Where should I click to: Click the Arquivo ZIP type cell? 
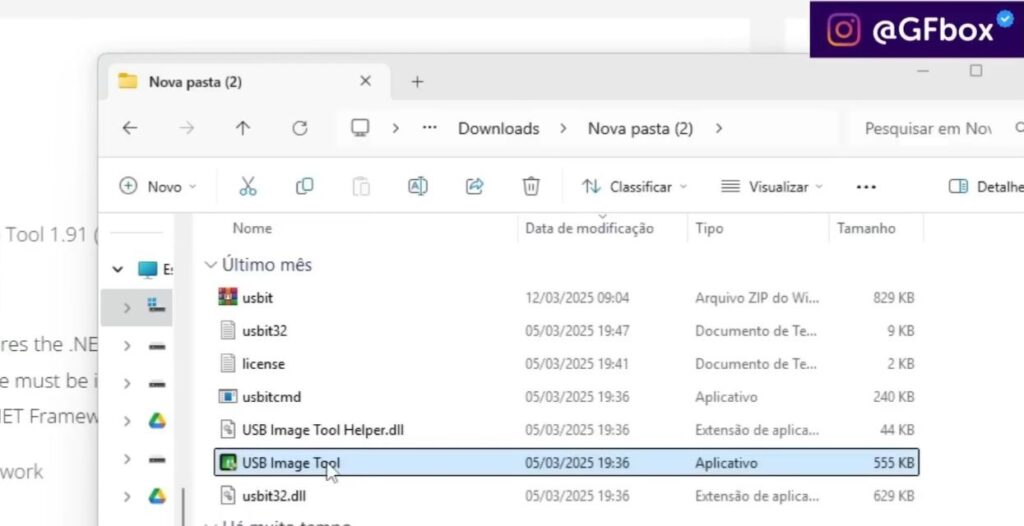click(757, 297)
